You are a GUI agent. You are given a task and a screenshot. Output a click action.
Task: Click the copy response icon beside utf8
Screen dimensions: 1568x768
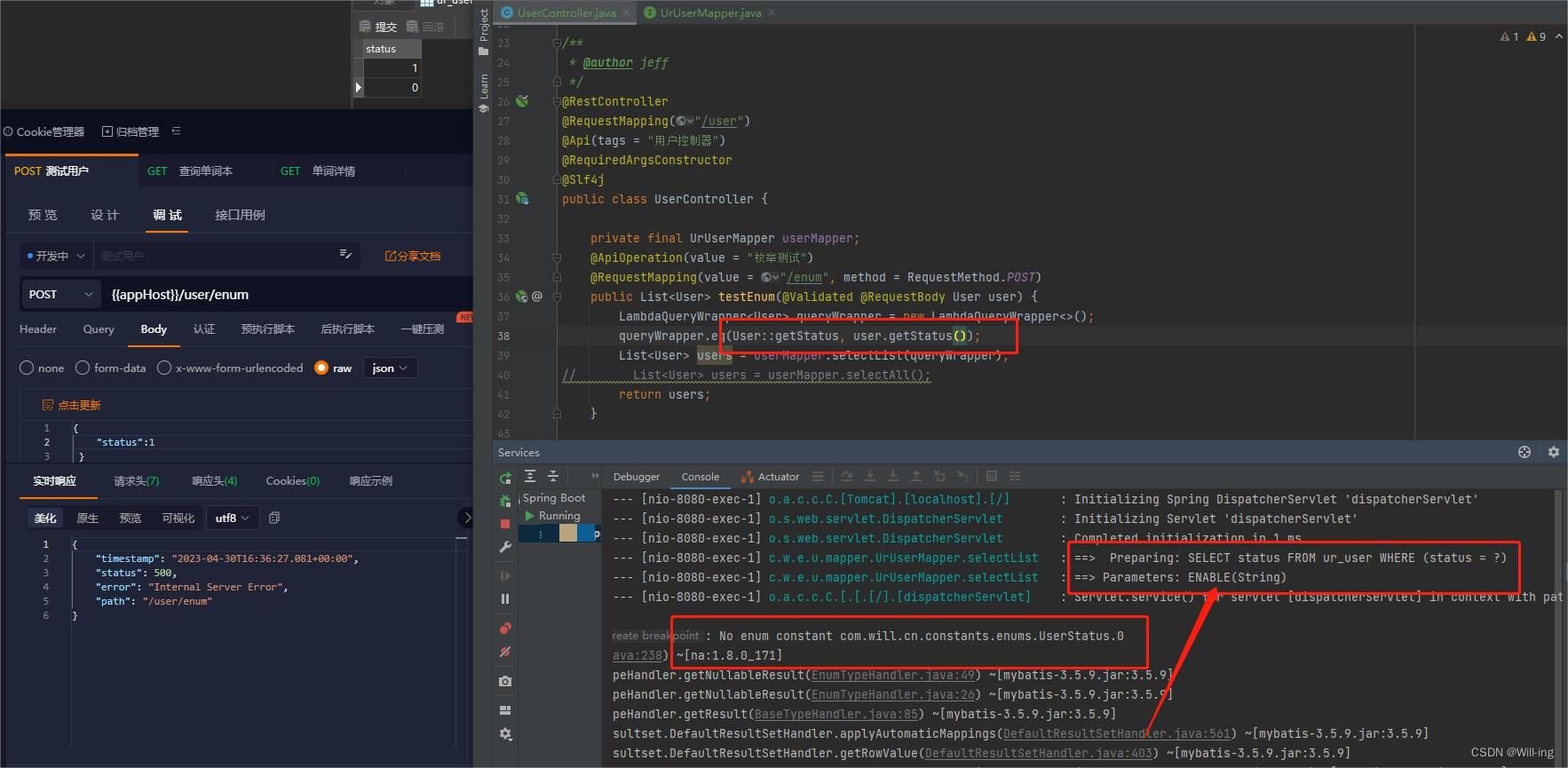click(274, 518)
